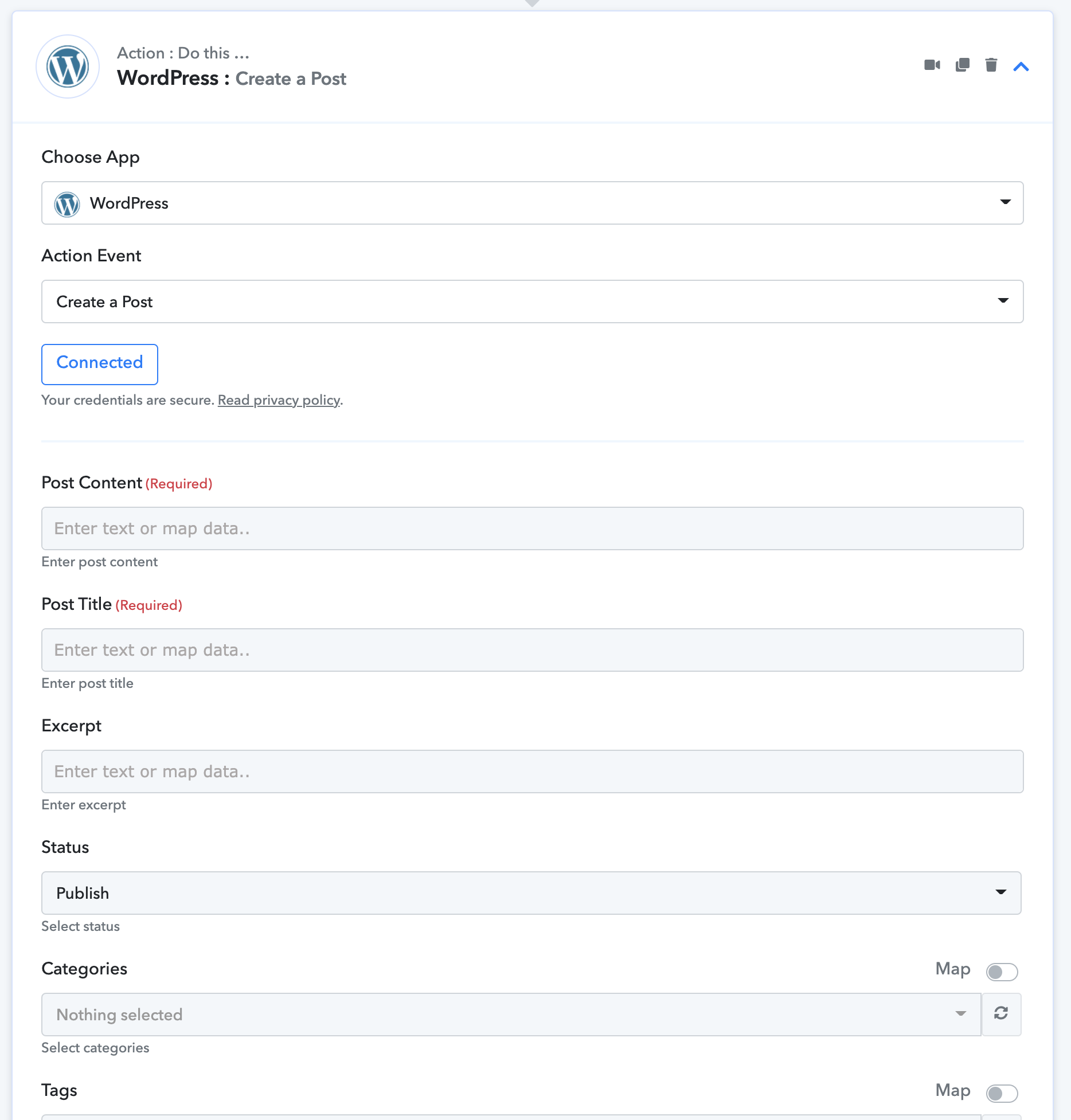Image resolution: width=1071 pixels, height=1120 pixels.
Task: Click the Connected button
Action: pos(100,364)
